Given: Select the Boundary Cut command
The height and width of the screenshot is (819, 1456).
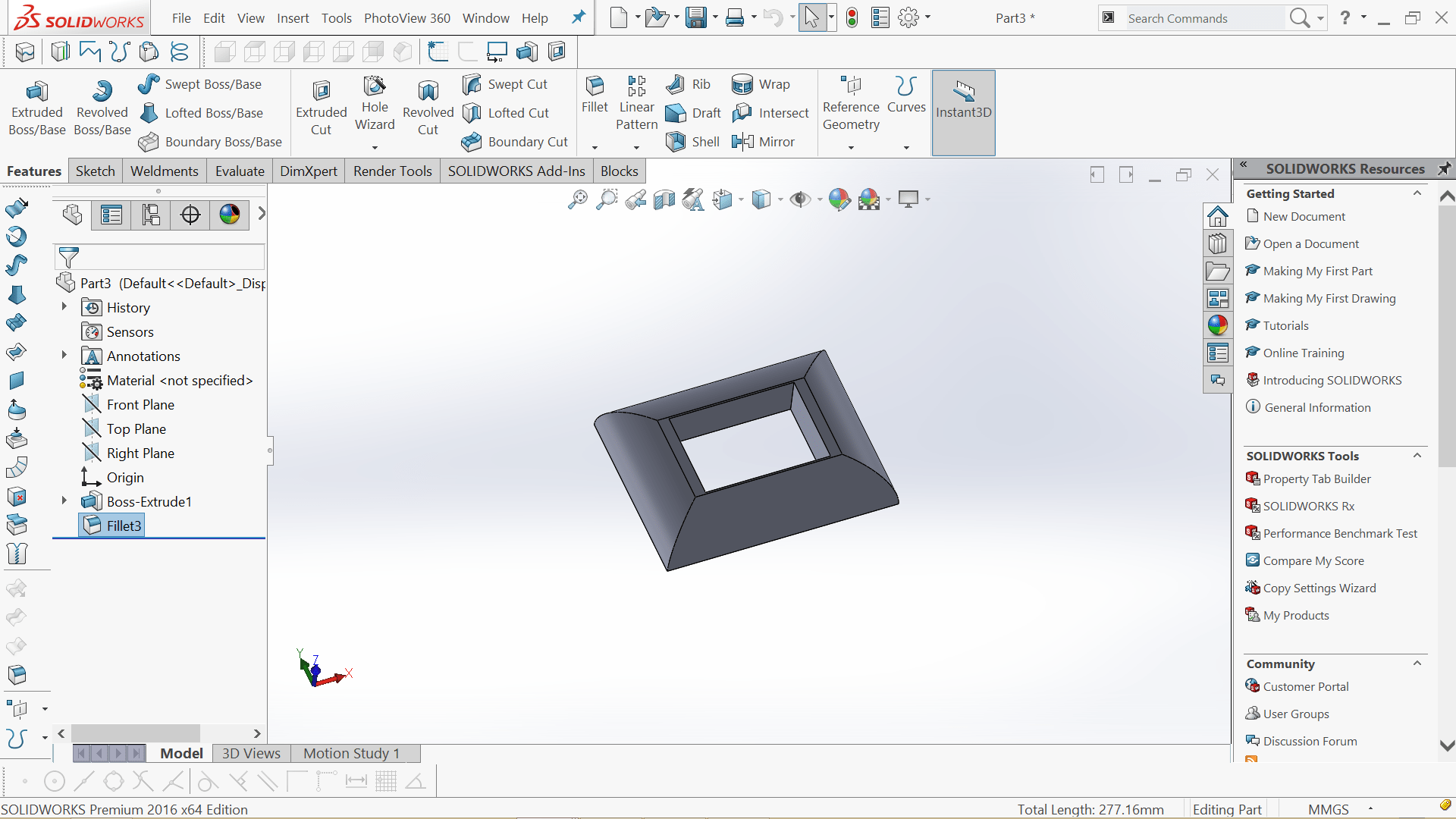Looking at the screenshot, I should coord(515,142).
